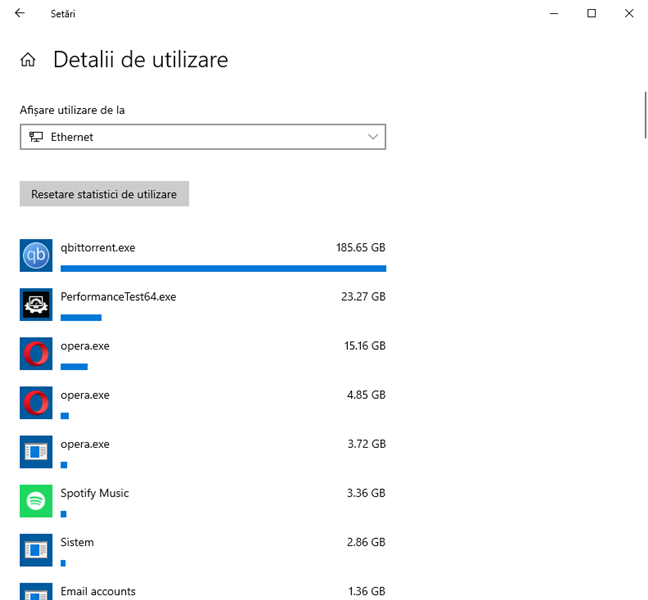Click the Detalii de utilizare heading
This screenshot has width=648, height=600.
click(x=141, y=60)
